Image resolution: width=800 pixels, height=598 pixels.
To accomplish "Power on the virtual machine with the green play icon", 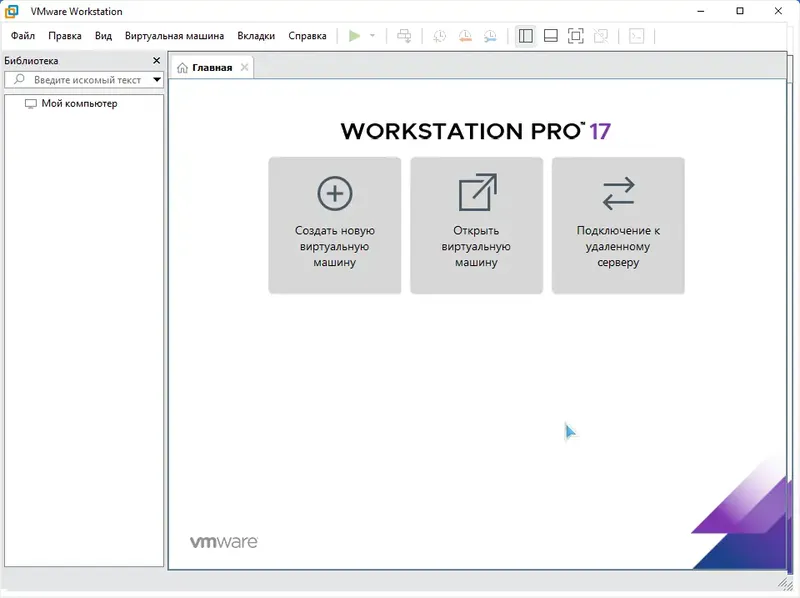I will point(355,36).
